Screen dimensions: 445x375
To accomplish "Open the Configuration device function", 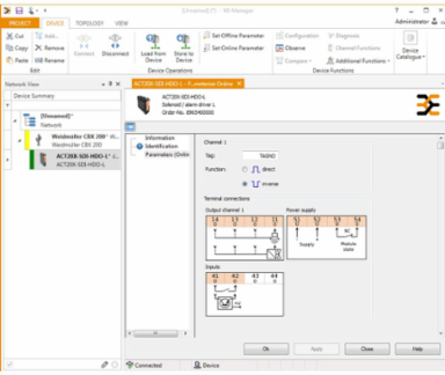I will click(297, 35).
